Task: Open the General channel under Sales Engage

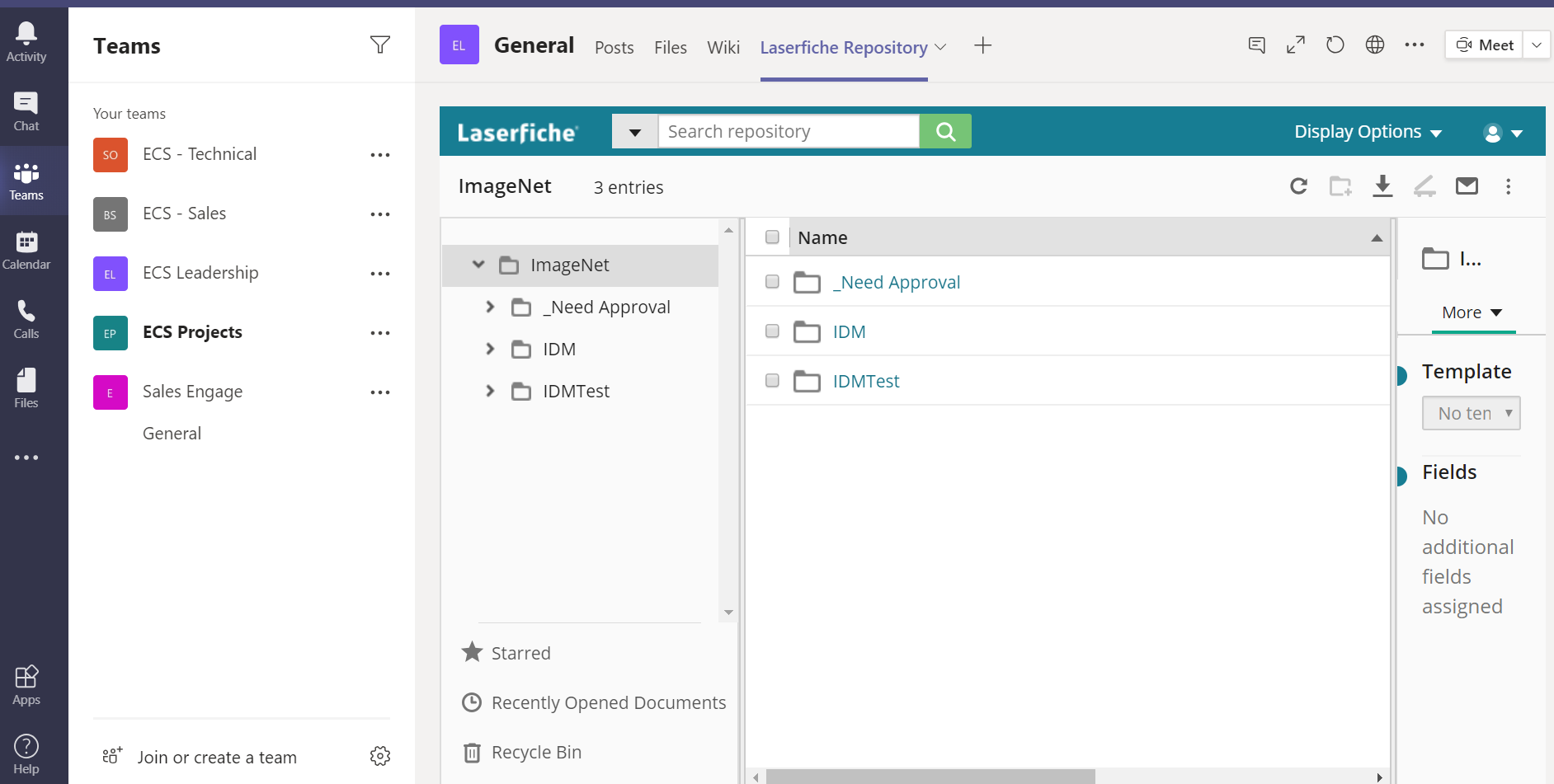Action: click(172, 434)
